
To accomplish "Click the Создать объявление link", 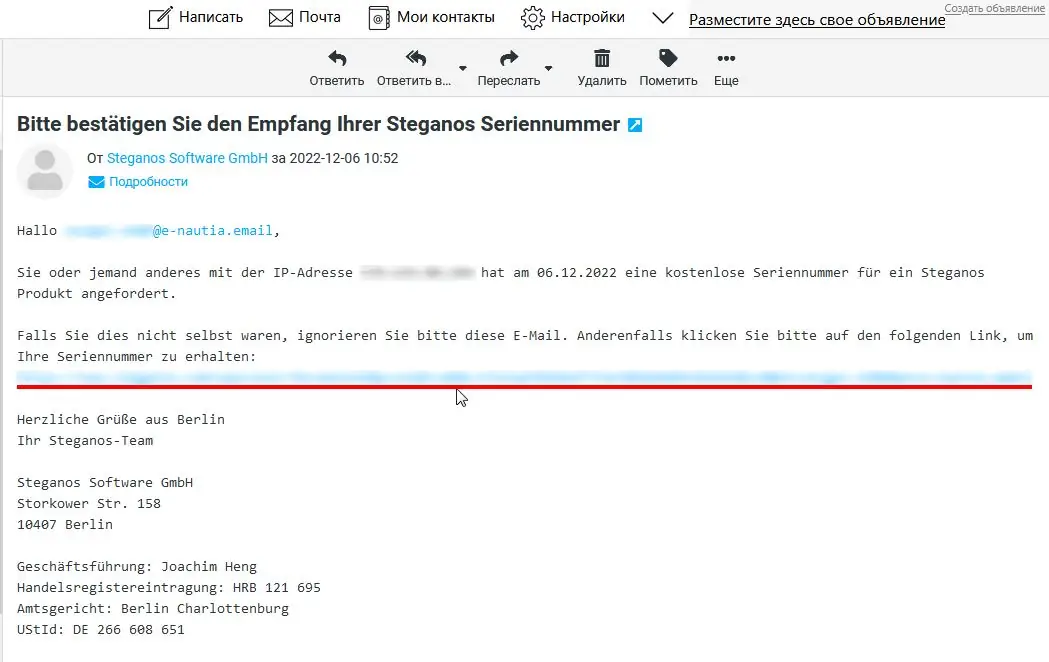I will [x=994, y=8].
